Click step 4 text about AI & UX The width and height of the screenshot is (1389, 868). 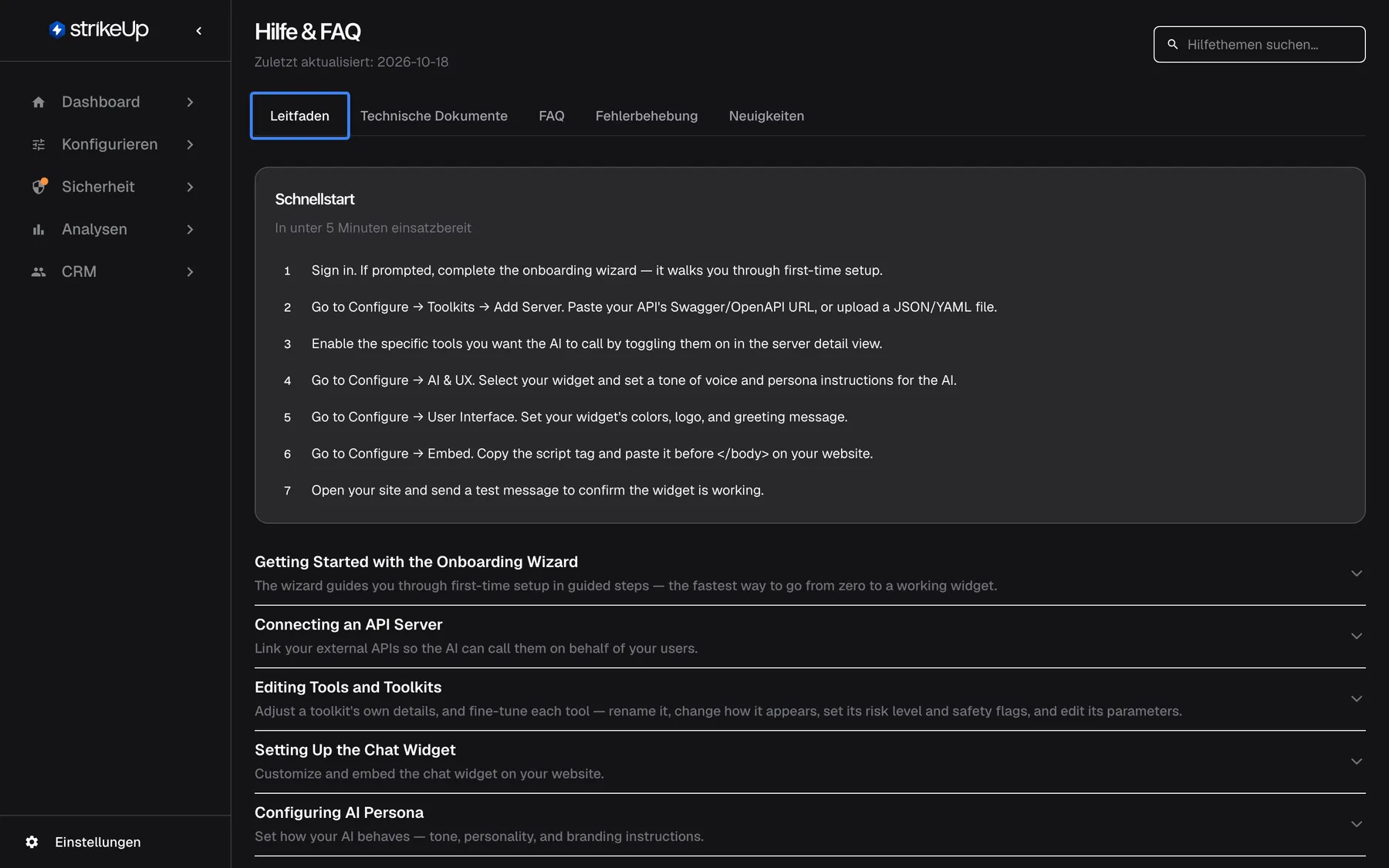pyautogui.click(x=634, y=380)
